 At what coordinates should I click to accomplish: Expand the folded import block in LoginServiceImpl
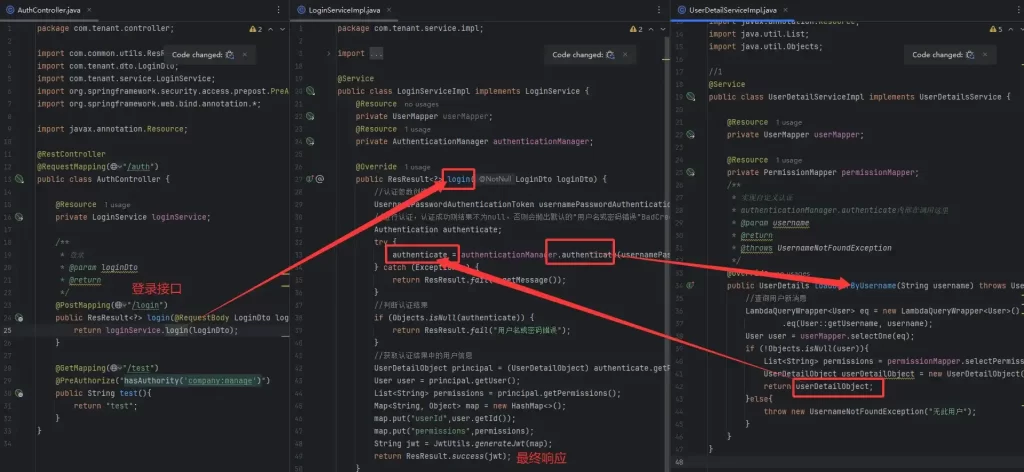click(x=376, y=54)
